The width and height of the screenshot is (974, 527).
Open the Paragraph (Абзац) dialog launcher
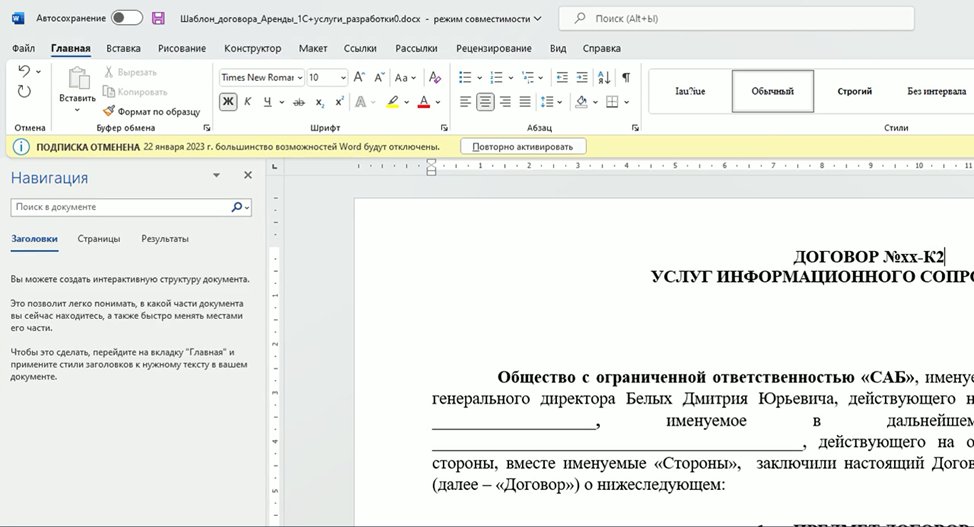[635, 127]
